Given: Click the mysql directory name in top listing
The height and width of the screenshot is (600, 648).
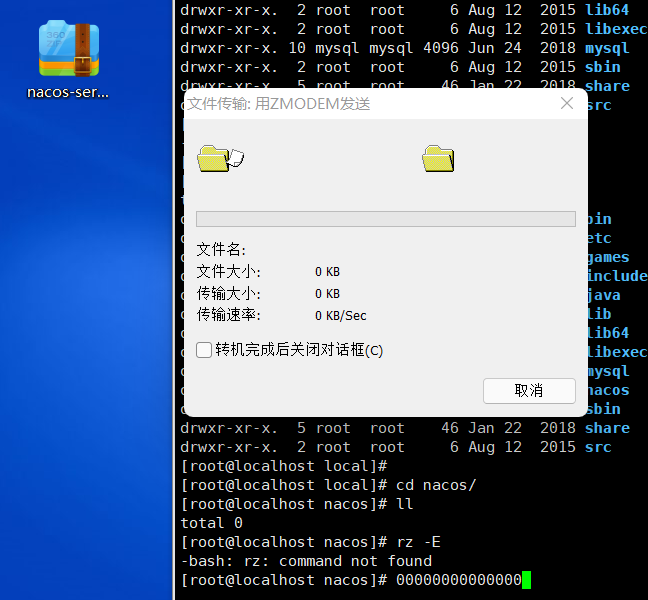Looking at the screenshot, I should tap(607, 48).
